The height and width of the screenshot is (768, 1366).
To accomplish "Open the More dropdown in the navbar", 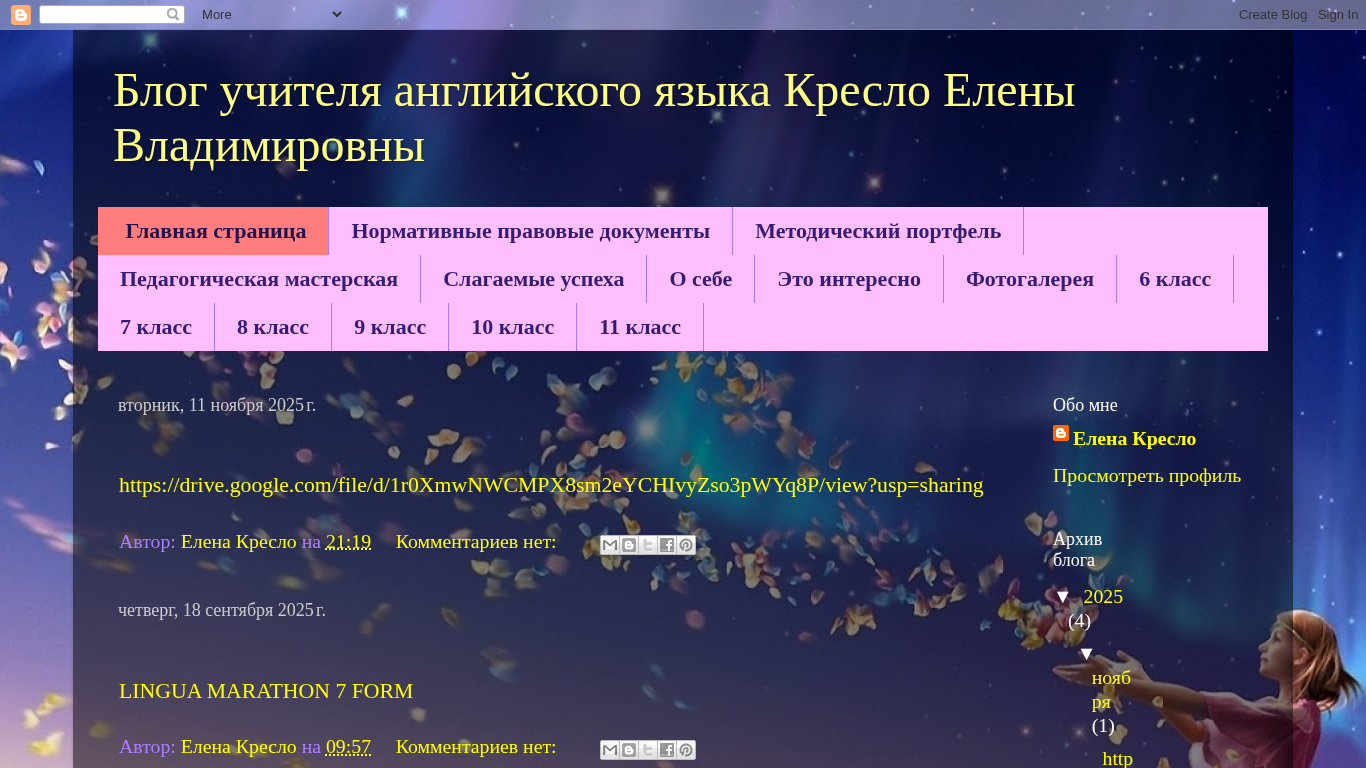I will (x=271, y=14).
